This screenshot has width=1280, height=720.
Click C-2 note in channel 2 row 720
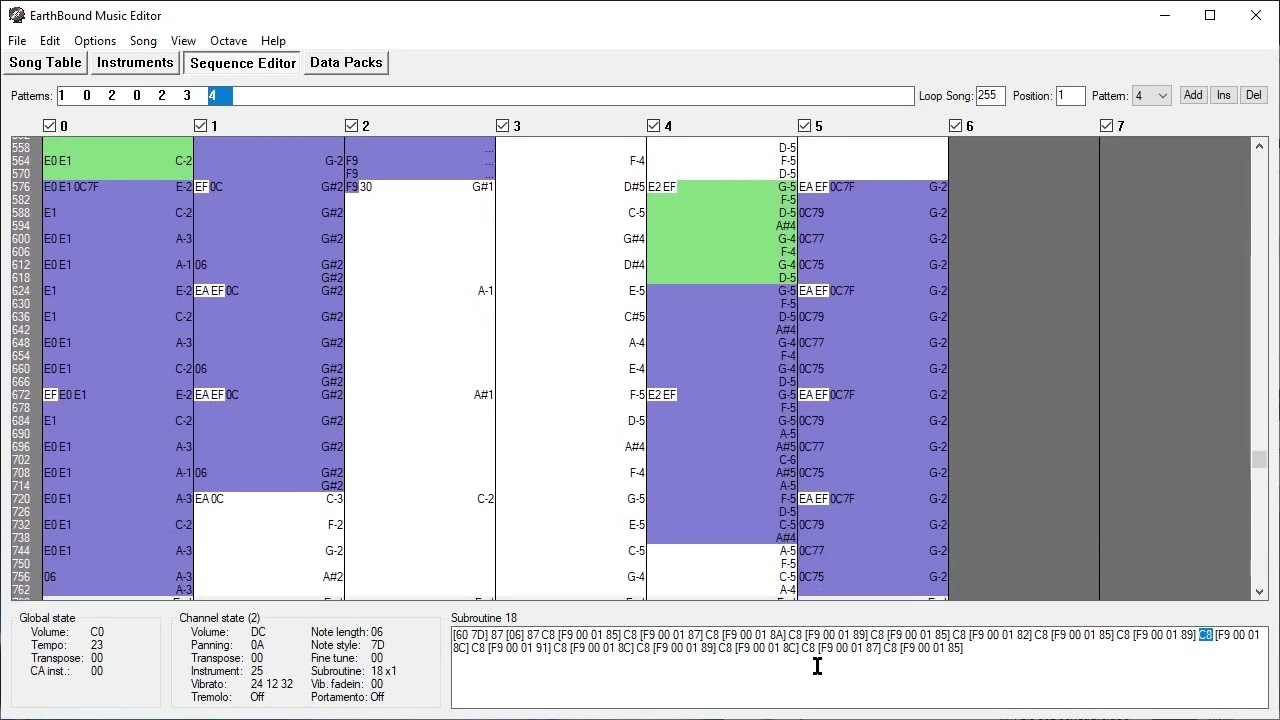point(485,499)
